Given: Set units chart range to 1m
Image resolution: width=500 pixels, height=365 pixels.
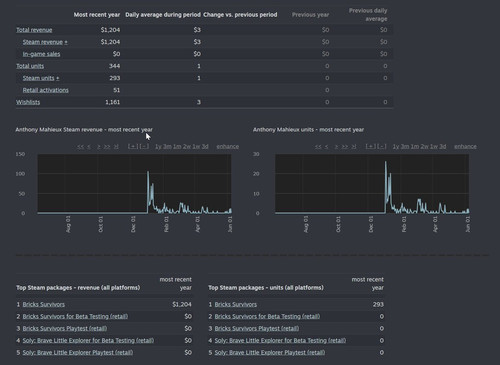Looking at the screenshot, I should click(x=415, y=147).
